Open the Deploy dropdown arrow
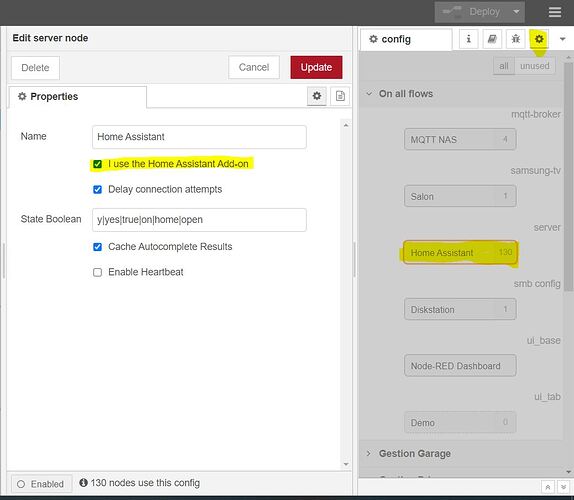Image resolution: width=574 pixels, height=500 pixels. (x=516, y=12)
